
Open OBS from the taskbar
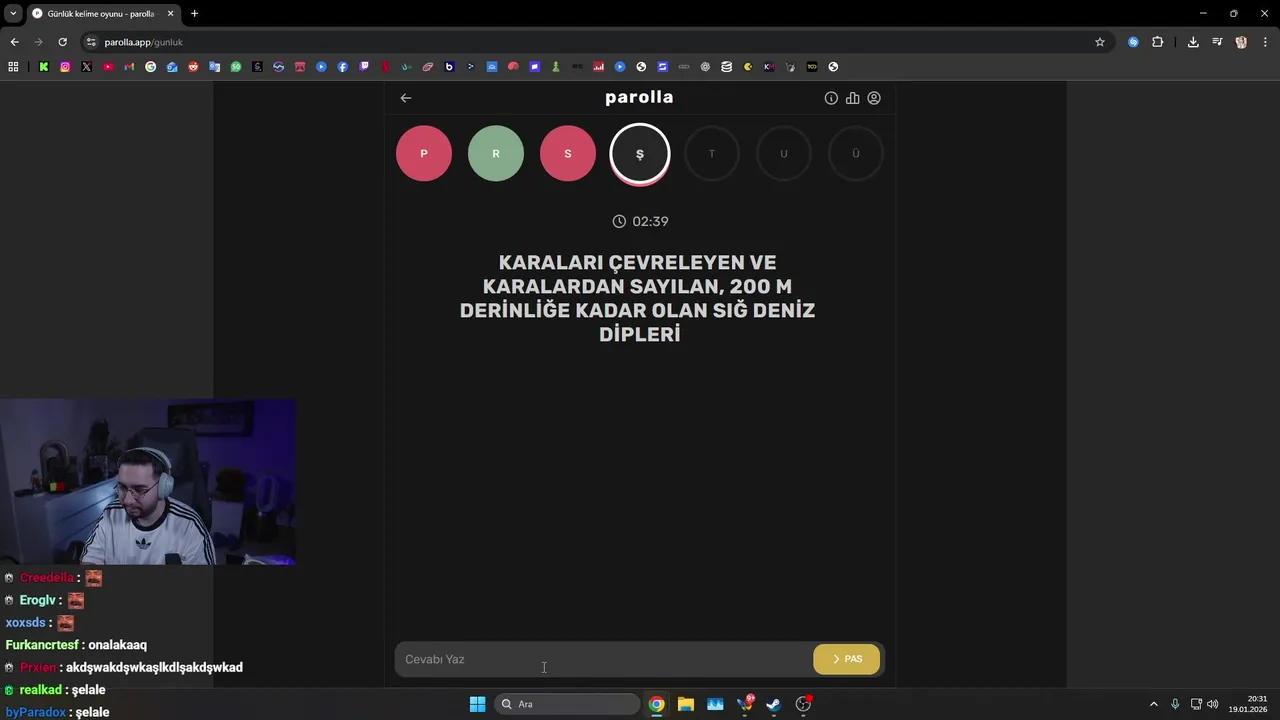803,704
